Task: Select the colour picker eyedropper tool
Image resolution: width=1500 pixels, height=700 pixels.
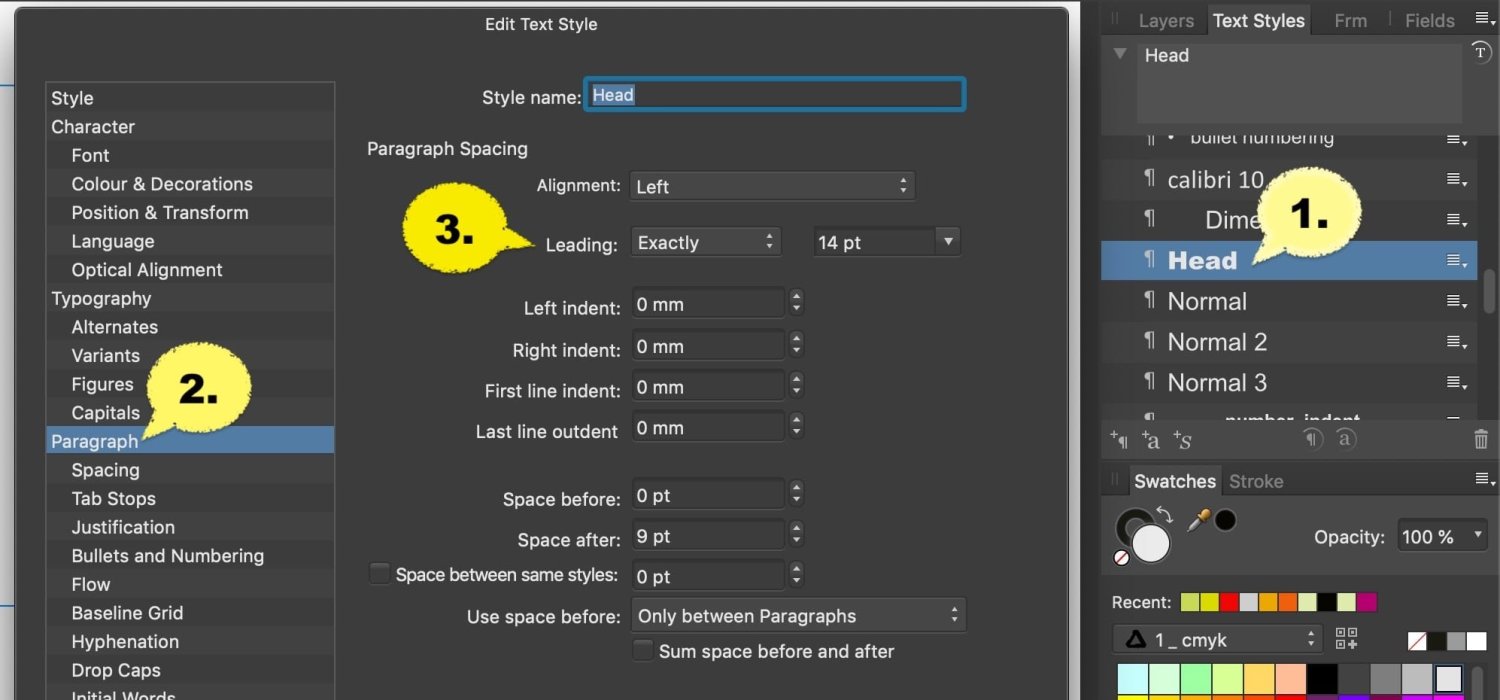Action: click(1200, 519)
